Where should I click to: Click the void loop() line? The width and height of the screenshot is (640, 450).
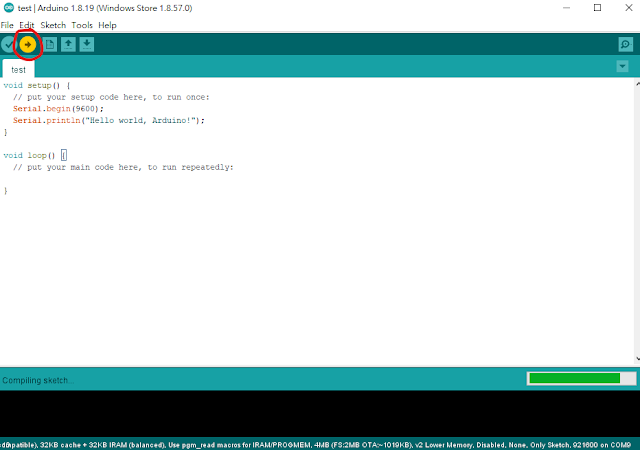(x=35, y=156)
